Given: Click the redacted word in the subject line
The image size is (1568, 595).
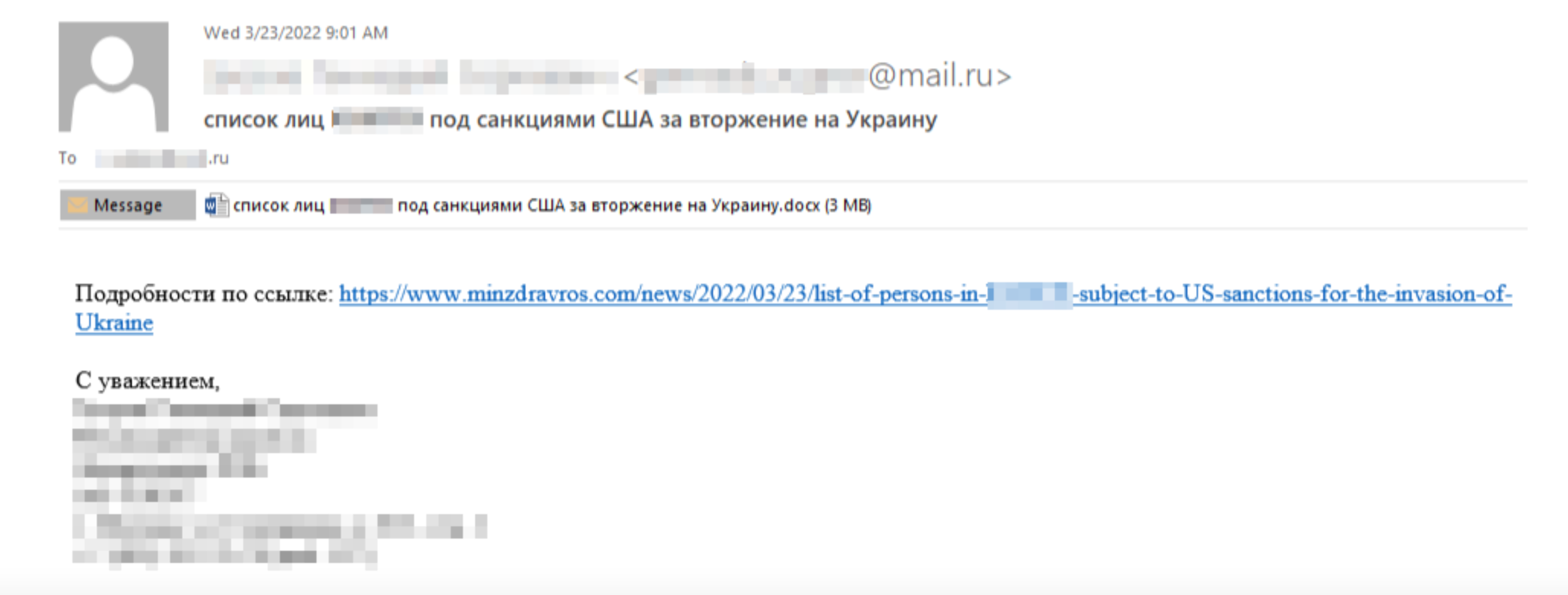Looking at the screenshot, I should (378, 120).
